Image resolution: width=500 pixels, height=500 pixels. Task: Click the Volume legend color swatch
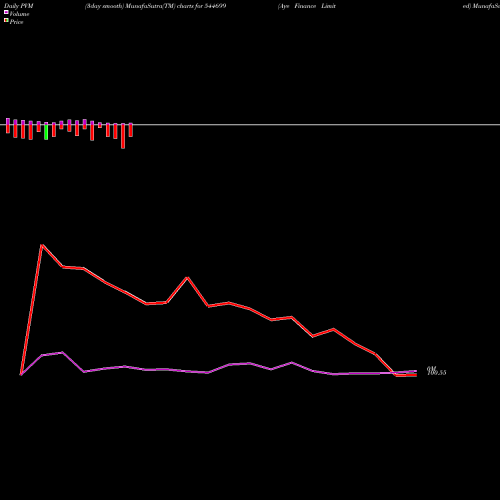6,12
